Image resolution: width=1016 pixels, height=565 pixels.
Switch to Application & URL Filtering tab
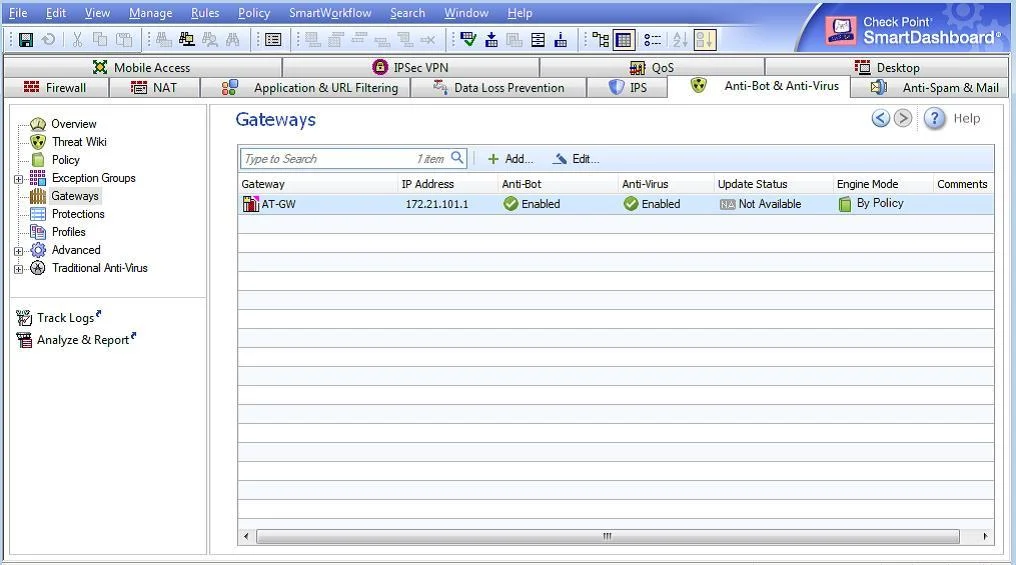[305, 87]
